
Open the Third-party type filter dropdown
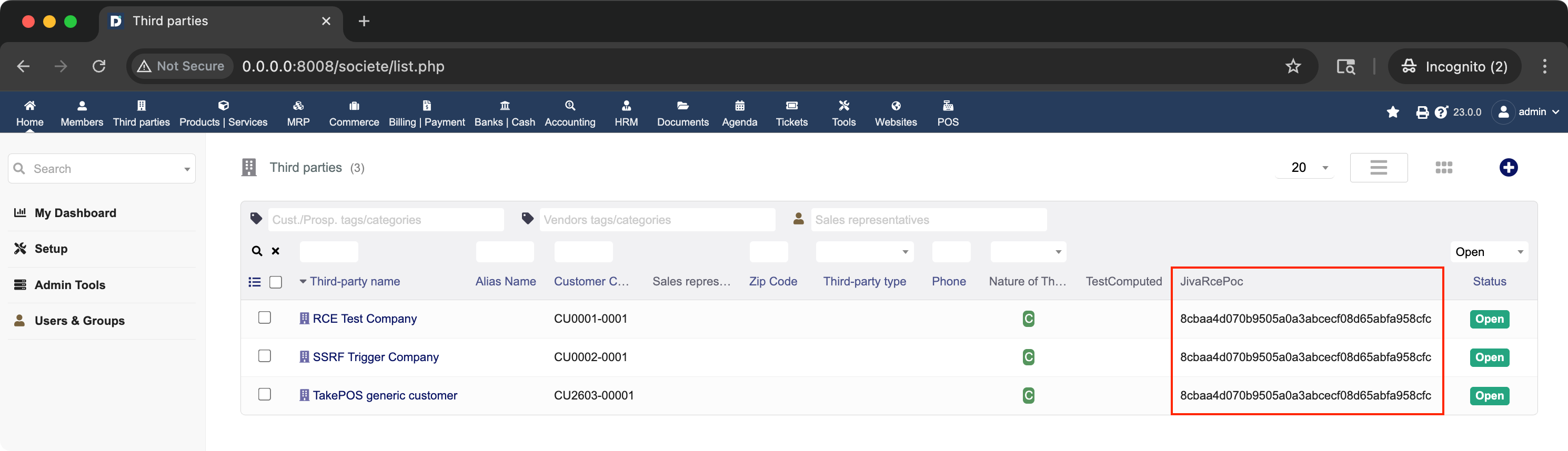[x=865, y=252]
